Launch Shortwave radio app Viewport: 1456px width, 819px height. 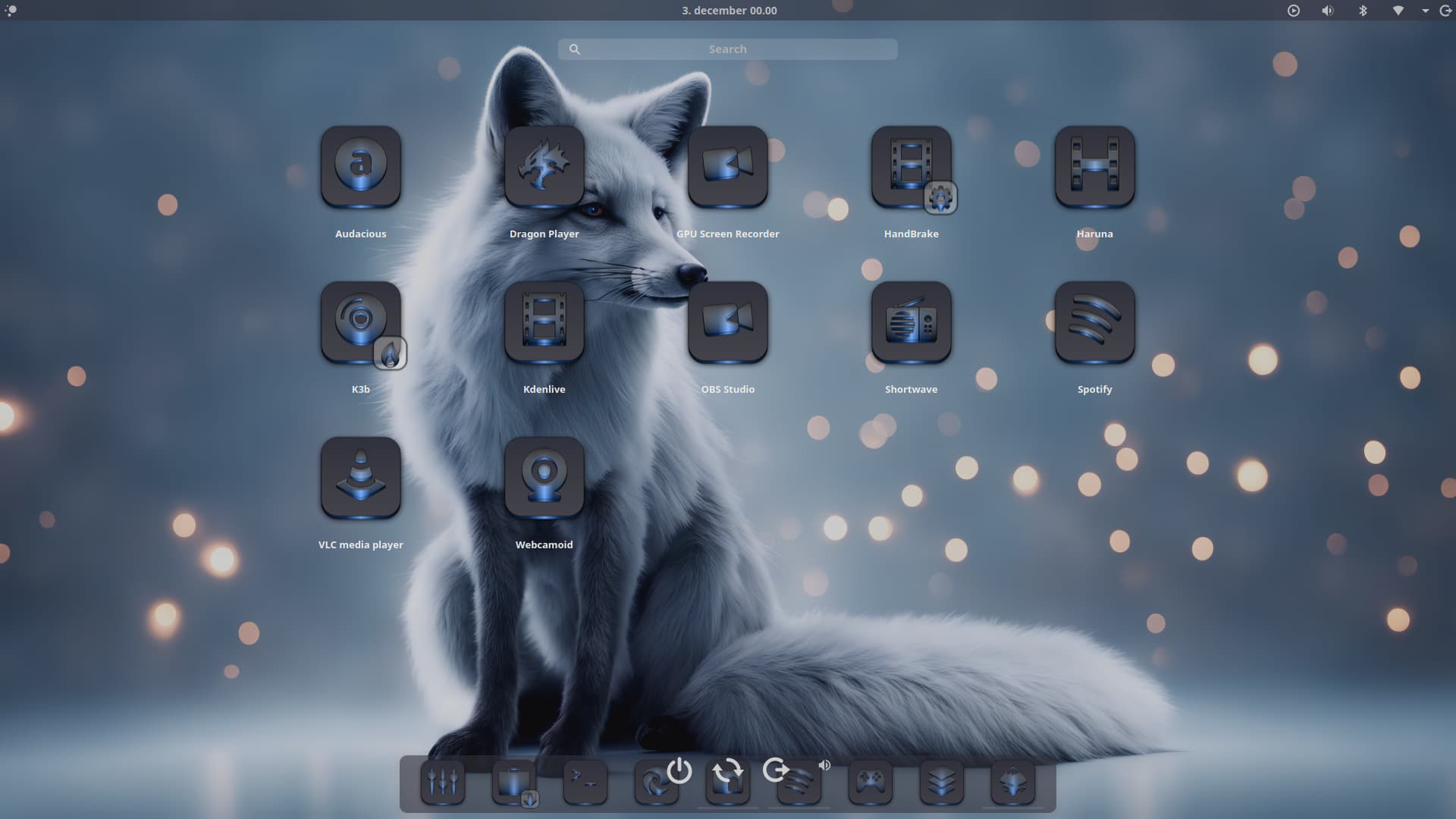911,322
